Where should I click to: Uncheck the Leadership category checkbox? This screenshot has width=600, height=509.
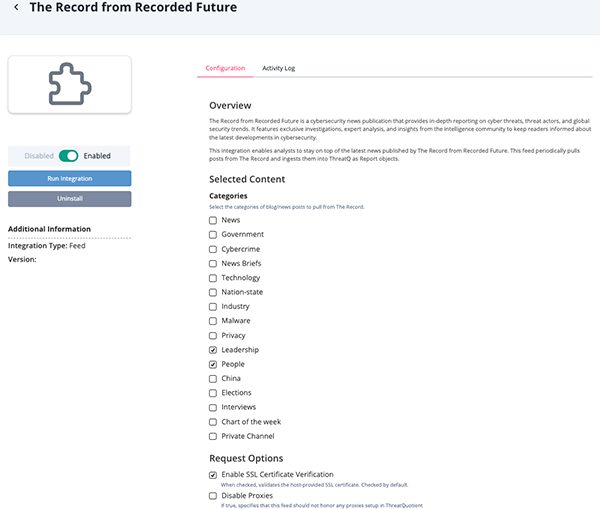213,350
